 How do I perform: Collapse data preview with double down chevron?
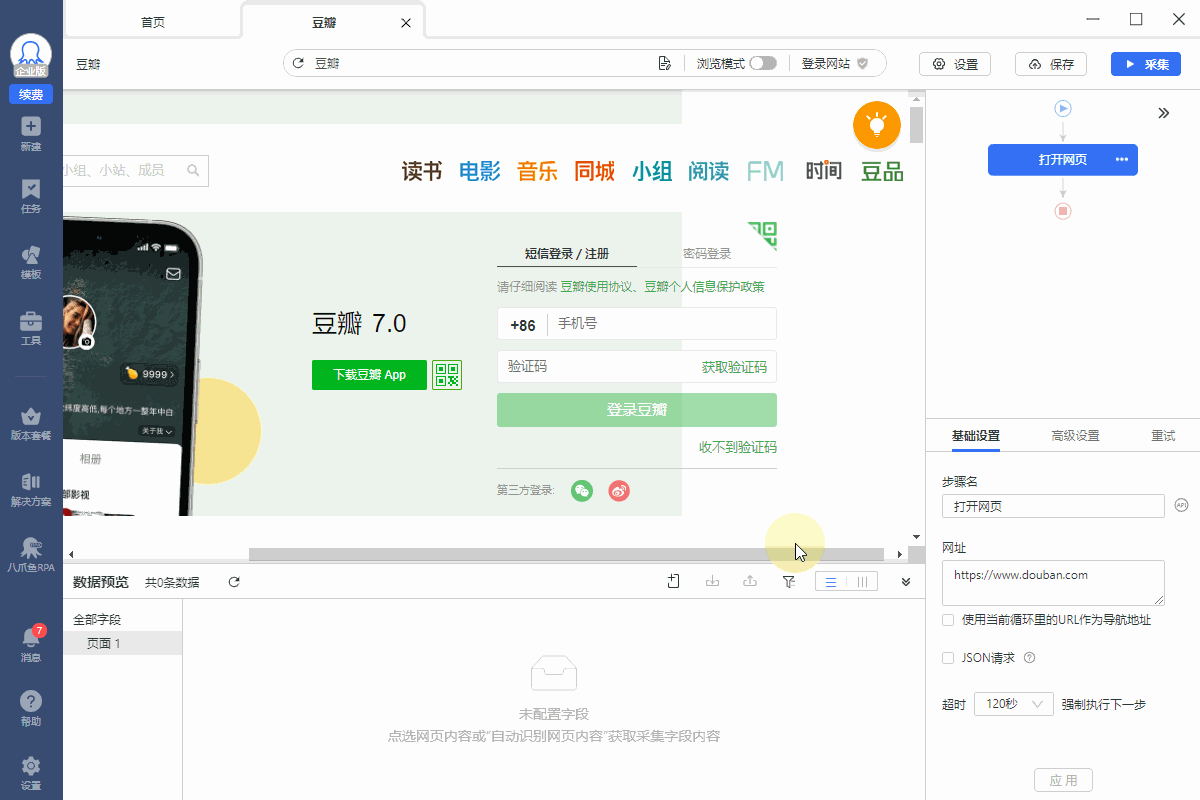[x=906, y=581]
